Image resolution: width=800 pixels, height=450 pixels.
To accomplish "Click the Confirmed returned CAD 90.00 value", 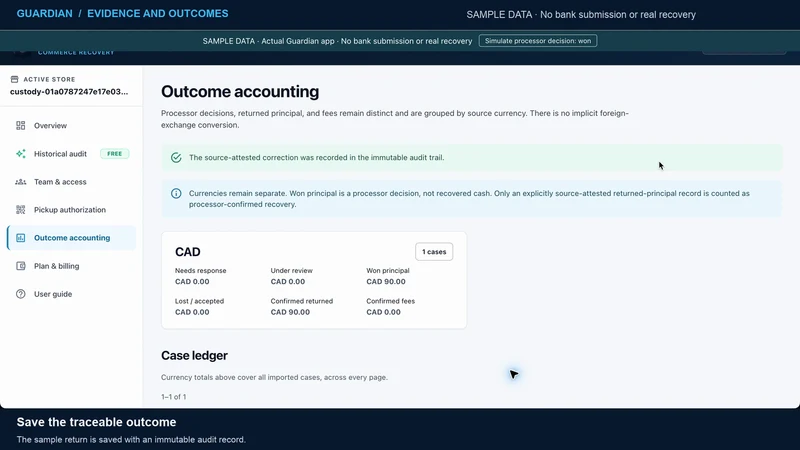I will coord(290,312).
